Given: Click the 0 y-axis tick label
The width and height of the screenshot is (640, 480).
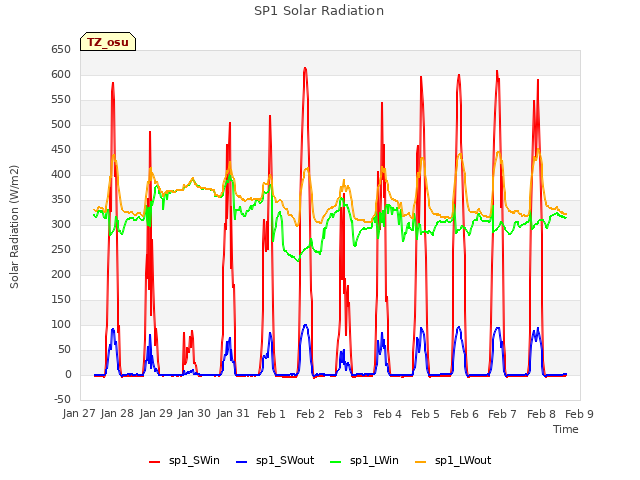Looking at the screenshot, I should pyautogui.click(x=68, y=375).
